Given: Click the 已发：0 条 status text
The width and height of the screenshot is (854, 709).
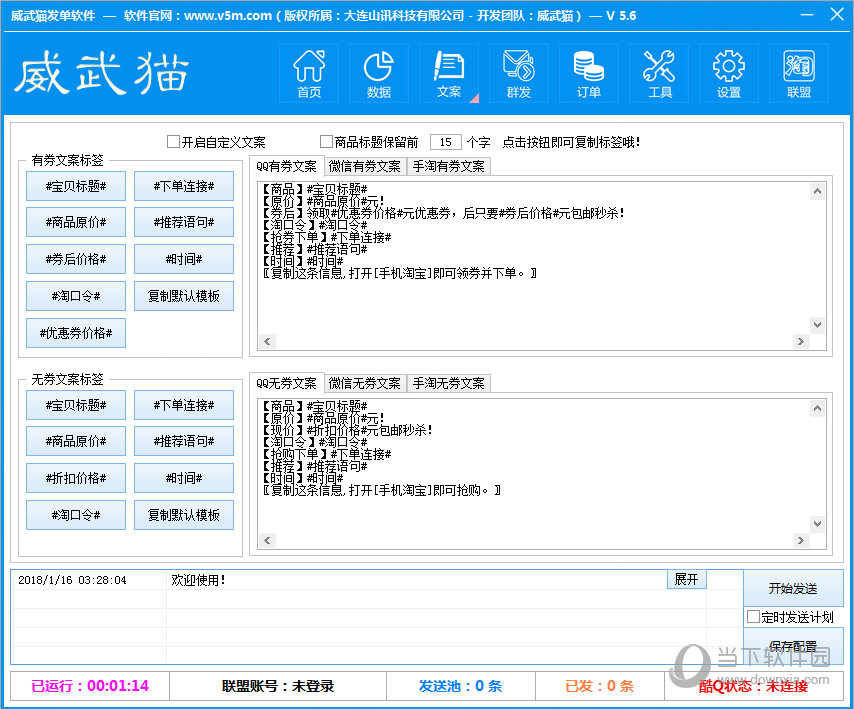Looking at the screenshot, I should point(600,686).
